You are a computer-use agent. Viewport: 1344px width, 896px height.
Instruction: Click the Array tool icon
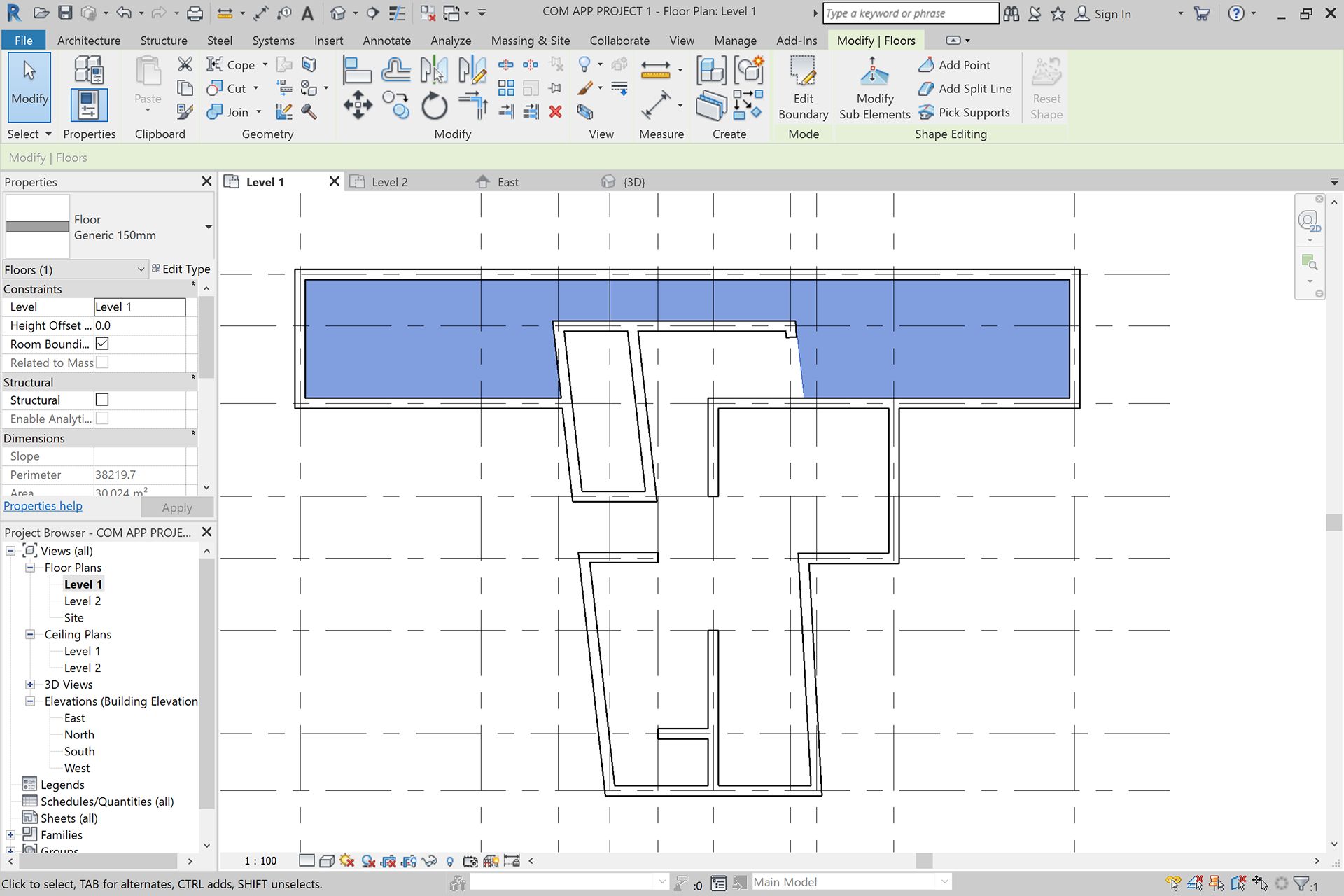point(506,87)
